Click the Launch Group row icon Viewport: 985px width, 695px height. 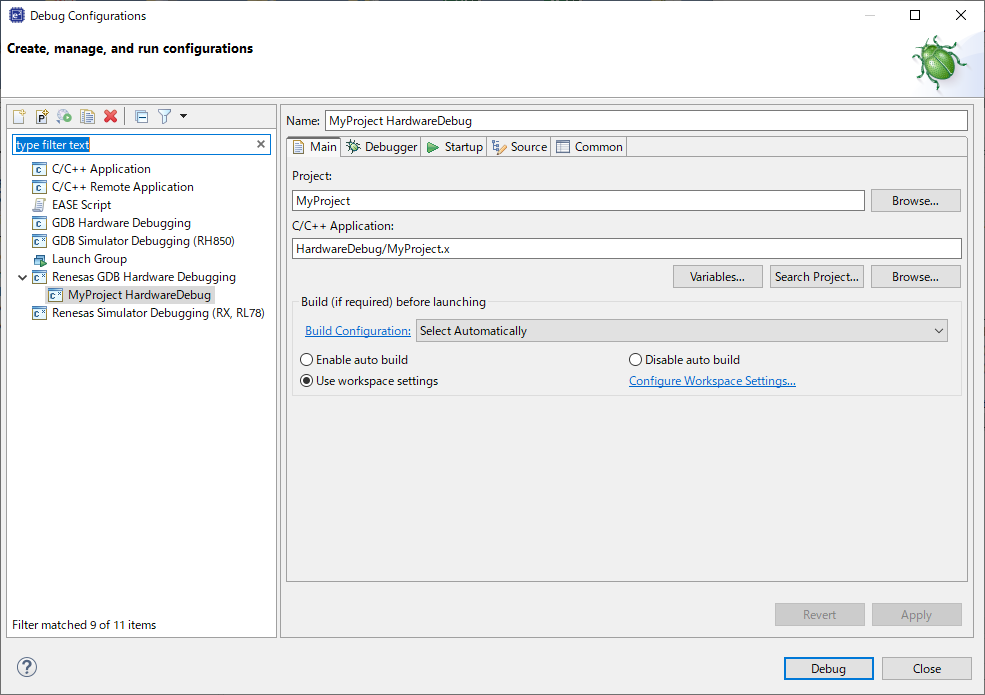(39, 259)
